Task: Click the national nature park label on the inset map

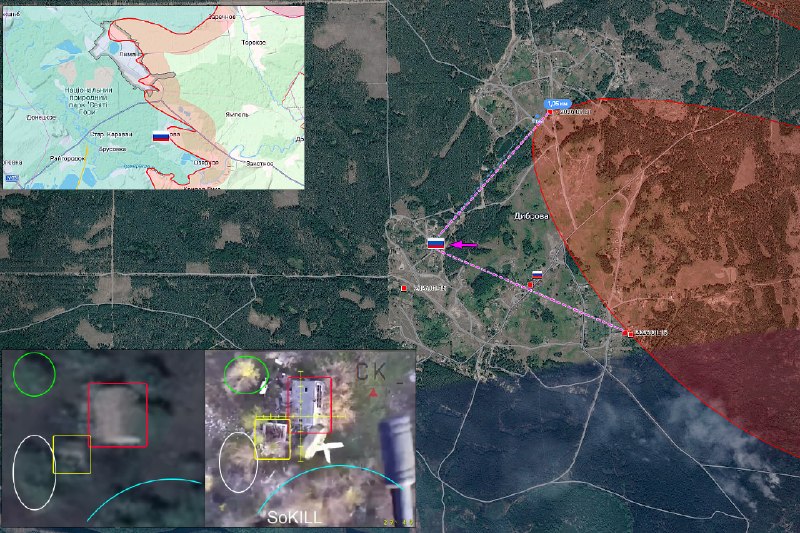Action: pos(88,101)
